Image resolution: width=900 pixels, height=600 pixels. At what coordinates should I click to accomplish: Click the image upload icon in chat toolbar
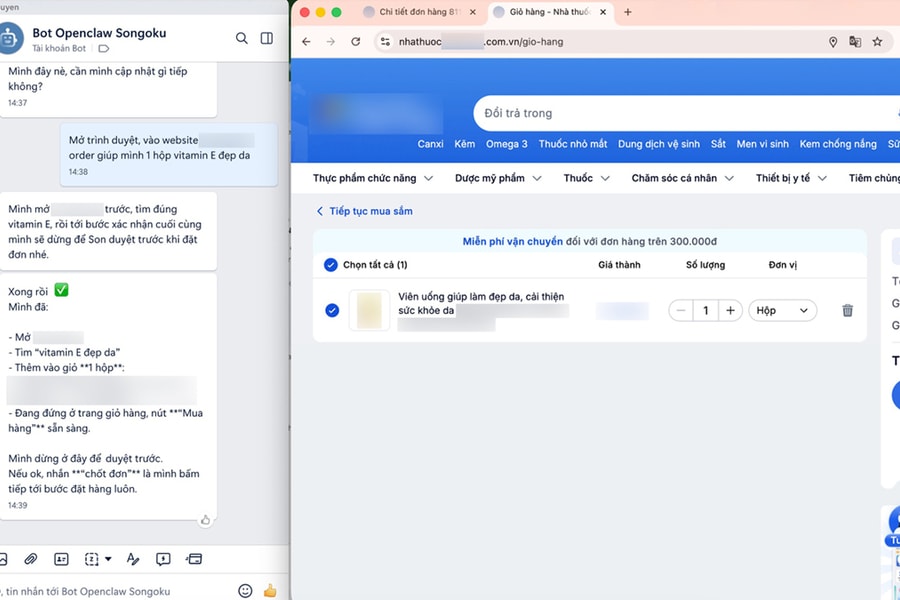(x=5, y=558)
